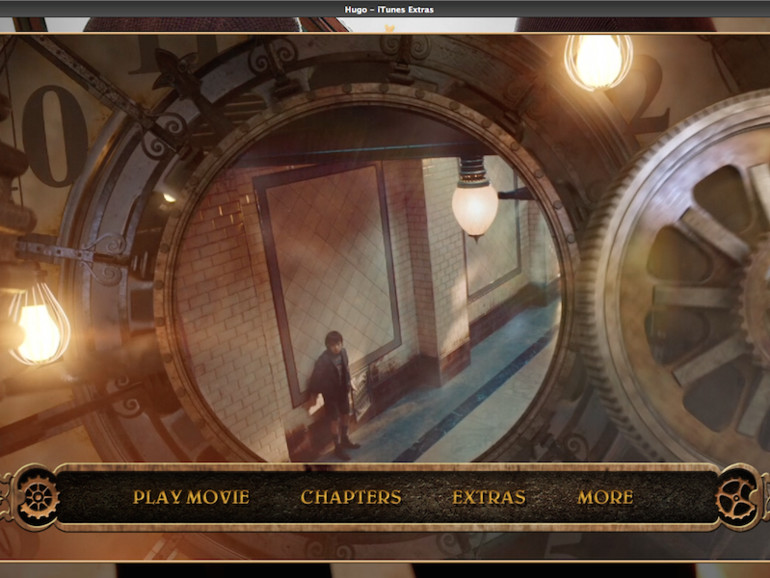Image resolution: width=770 pixels, height=578 pixels.
Task: Click the boy in the circular movie preview
Action: tap(334, 395)
